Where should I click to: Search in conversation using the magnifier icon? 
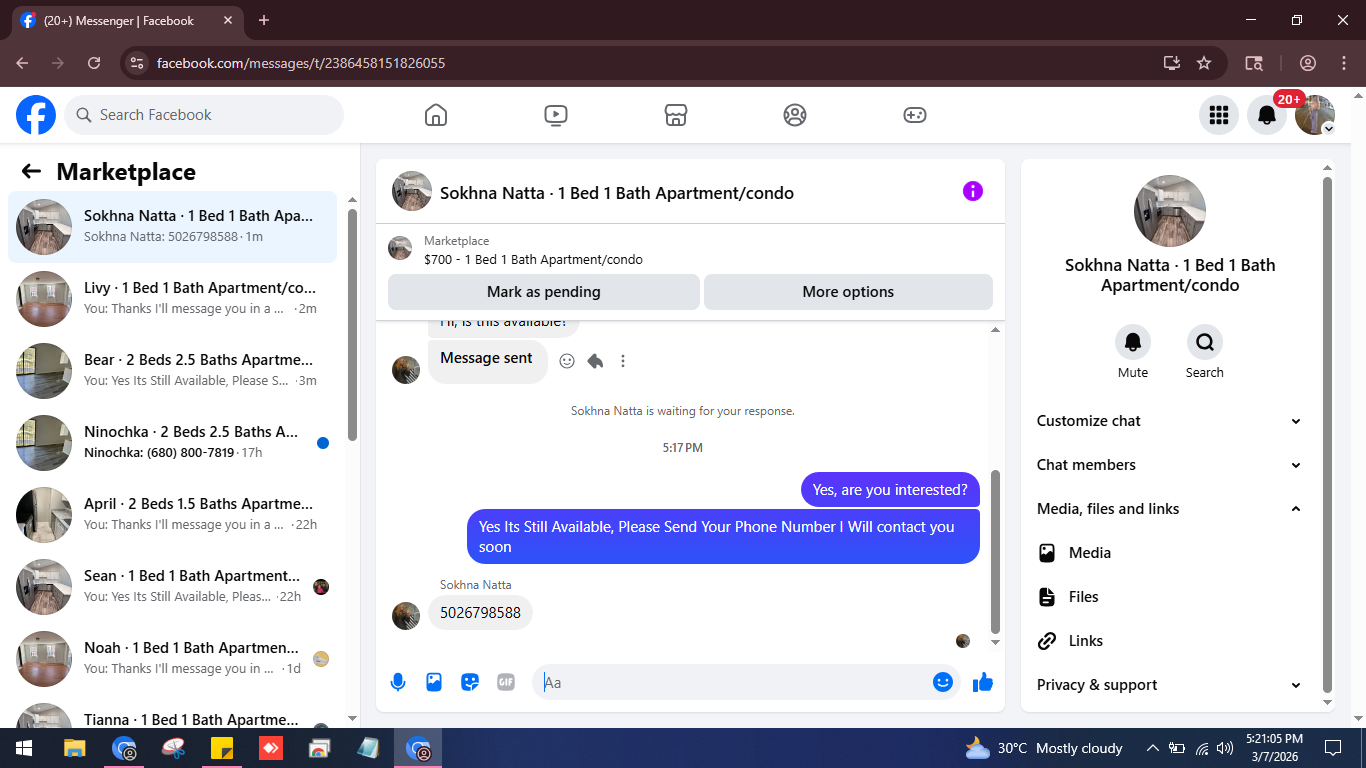(x=1205, y=342)
